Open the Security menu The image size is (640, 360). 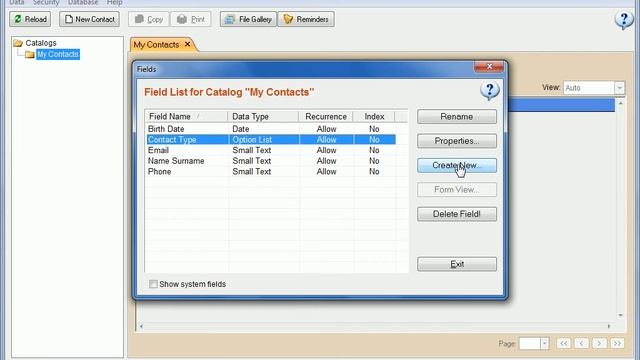(x=46, y=2)
